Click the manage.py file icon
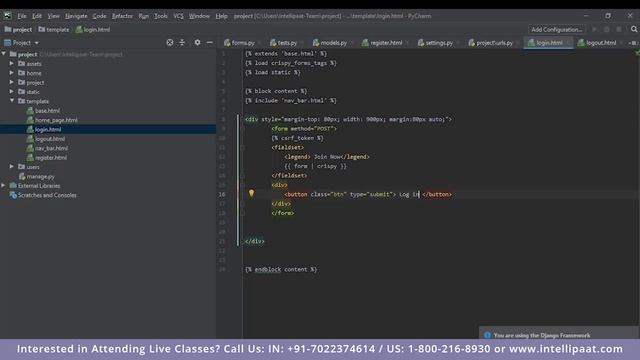Image resolution: width=640 pixels, height=360 pixels. [x=22, y=176]
